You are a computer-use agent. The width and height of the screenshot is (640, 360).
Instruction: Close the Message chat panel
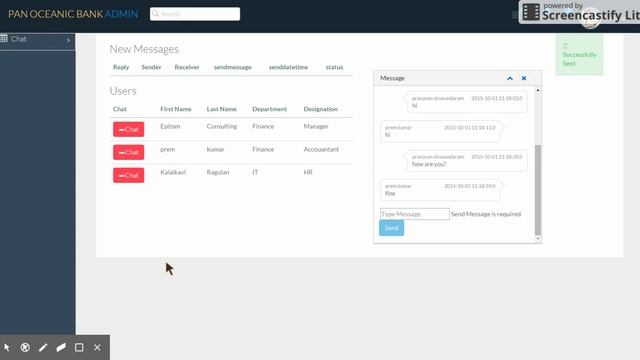(524, 78)
